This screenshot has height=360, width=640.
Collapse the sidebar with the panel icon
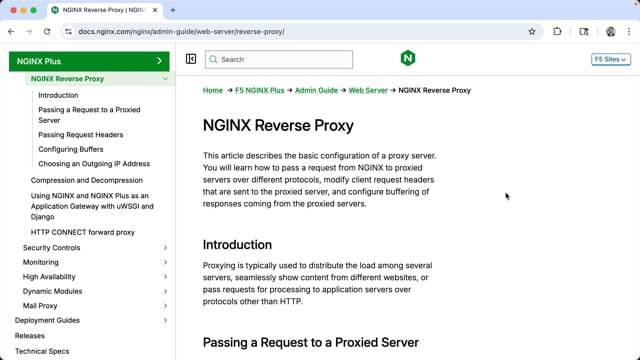click(x=191, y=59)
